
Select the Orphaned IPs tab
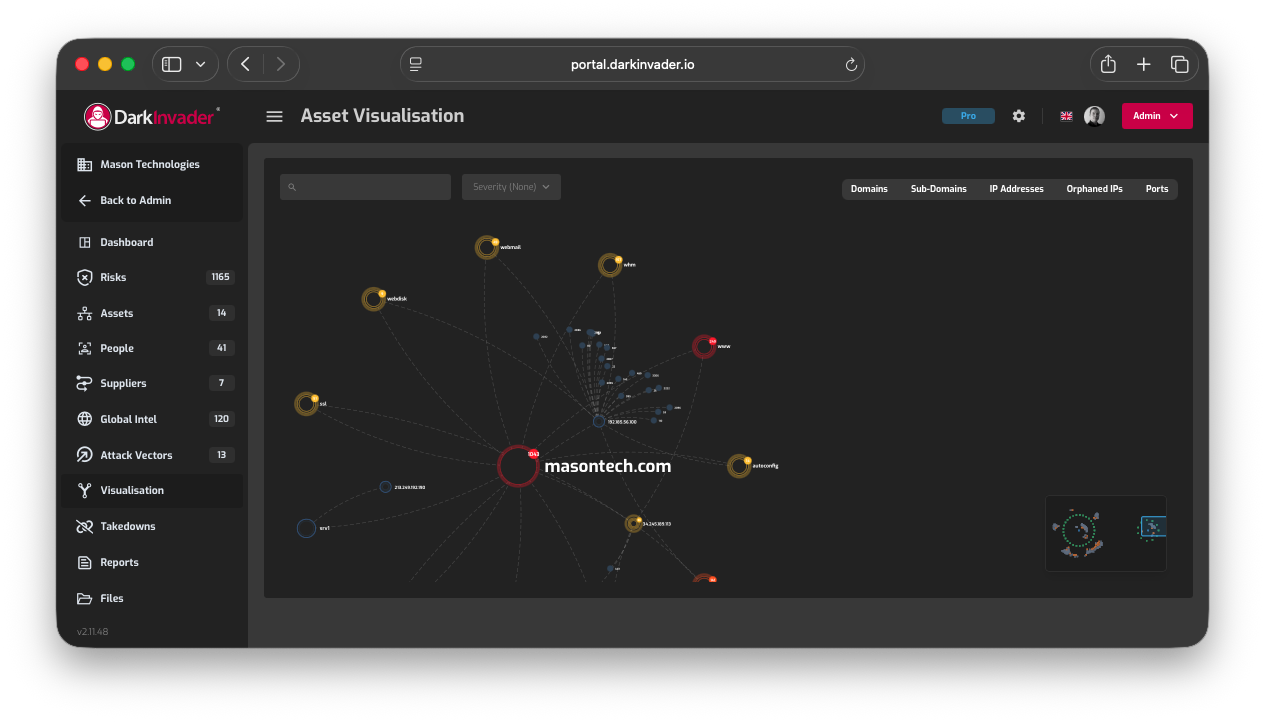(x=1094, y=188)
